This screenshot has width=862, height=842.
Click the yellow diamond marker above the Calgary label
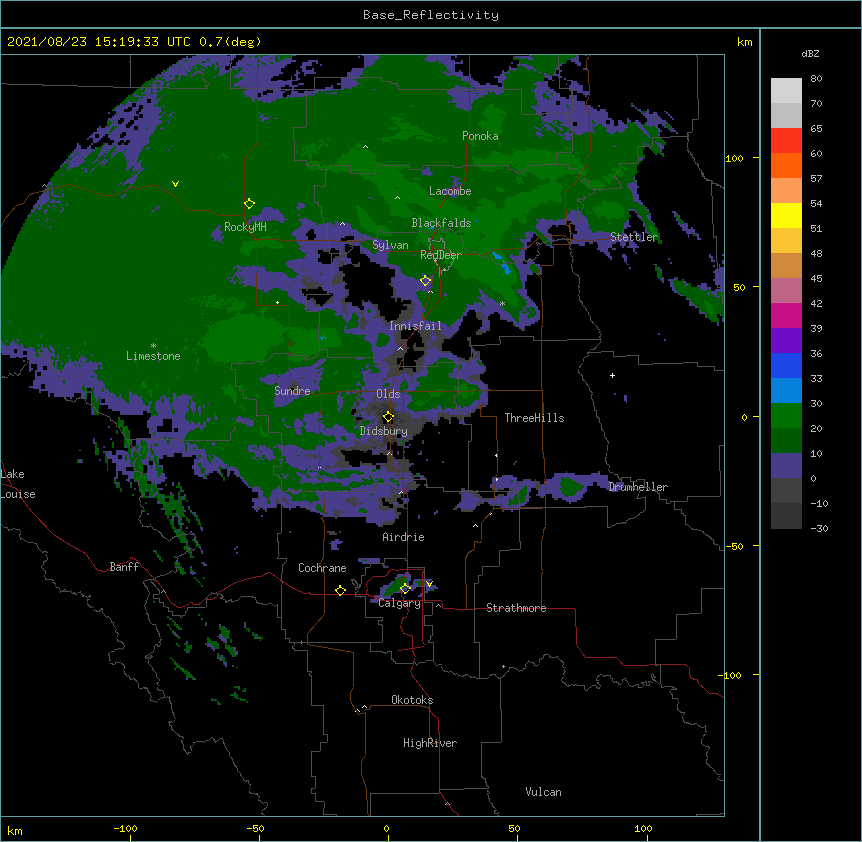click(x=405, y=589)
